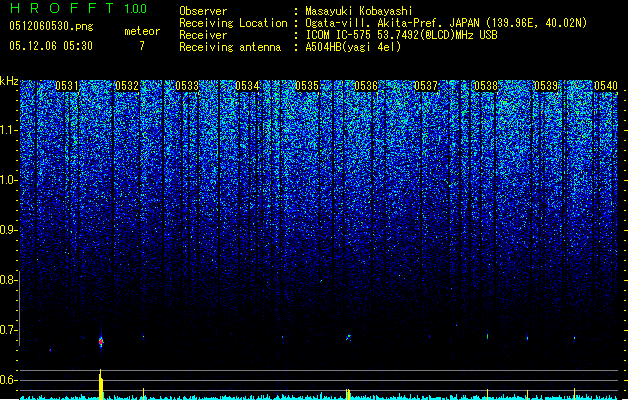Select the HROFFT 1.0.0 title text
629x400 pixels.
[x=78, y=8]
